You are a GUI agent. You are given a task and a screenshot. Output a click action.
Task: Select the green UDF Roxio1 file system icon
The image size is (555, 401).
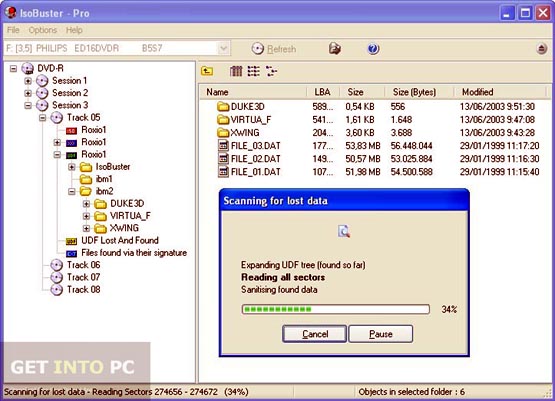pos(71,155)
